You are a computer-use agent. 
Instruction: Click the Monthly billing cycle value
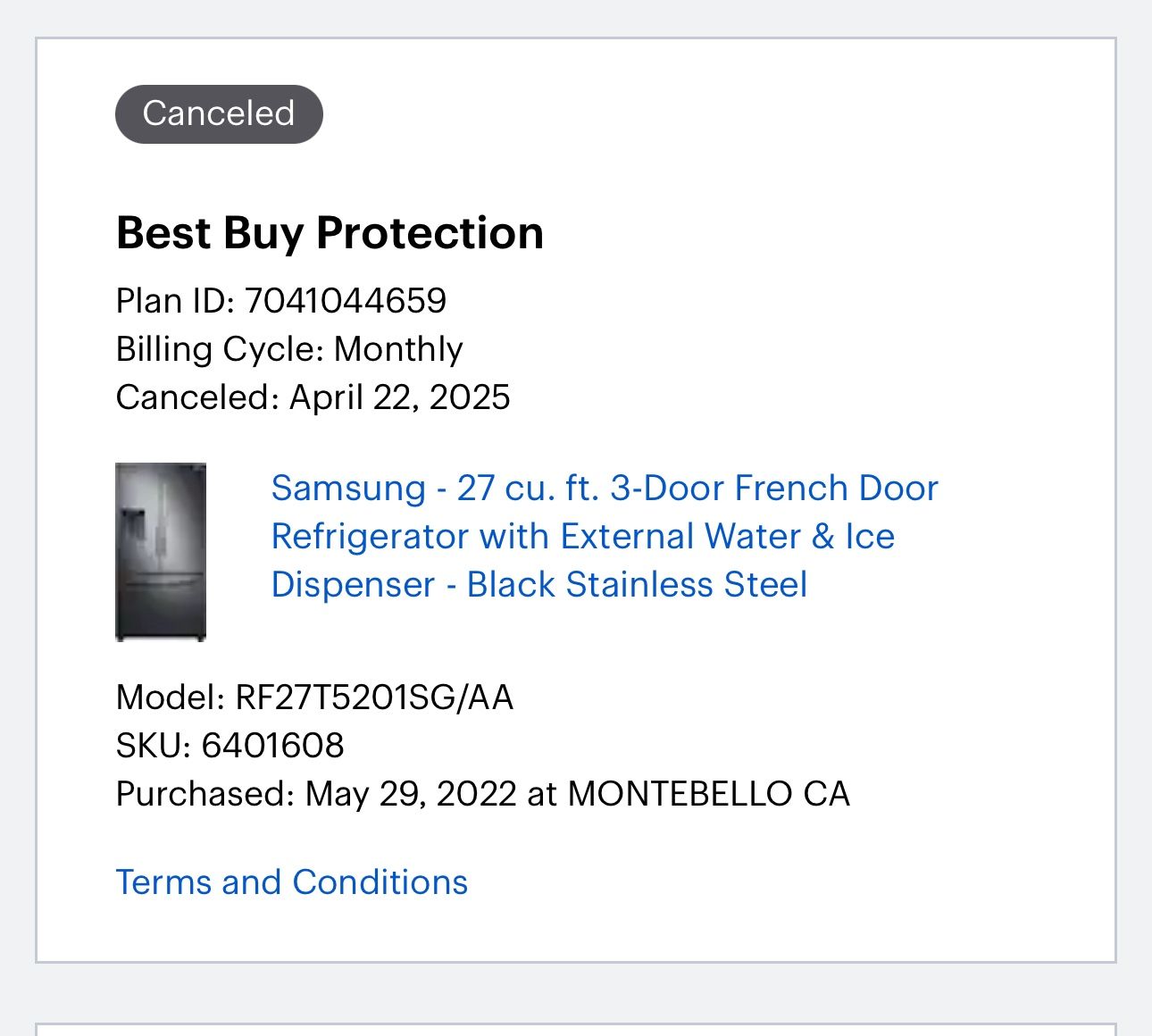tap(398, 349)
